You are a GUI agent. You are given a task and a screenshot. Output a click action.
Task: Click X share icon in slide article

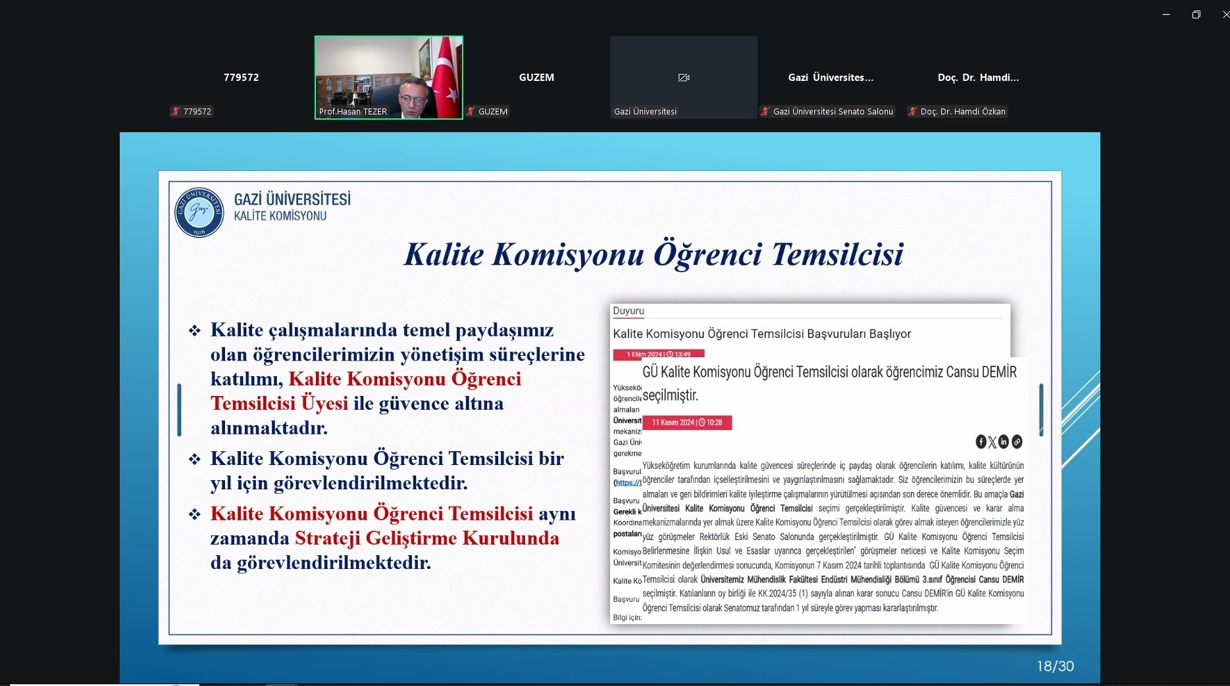(993, 442)
